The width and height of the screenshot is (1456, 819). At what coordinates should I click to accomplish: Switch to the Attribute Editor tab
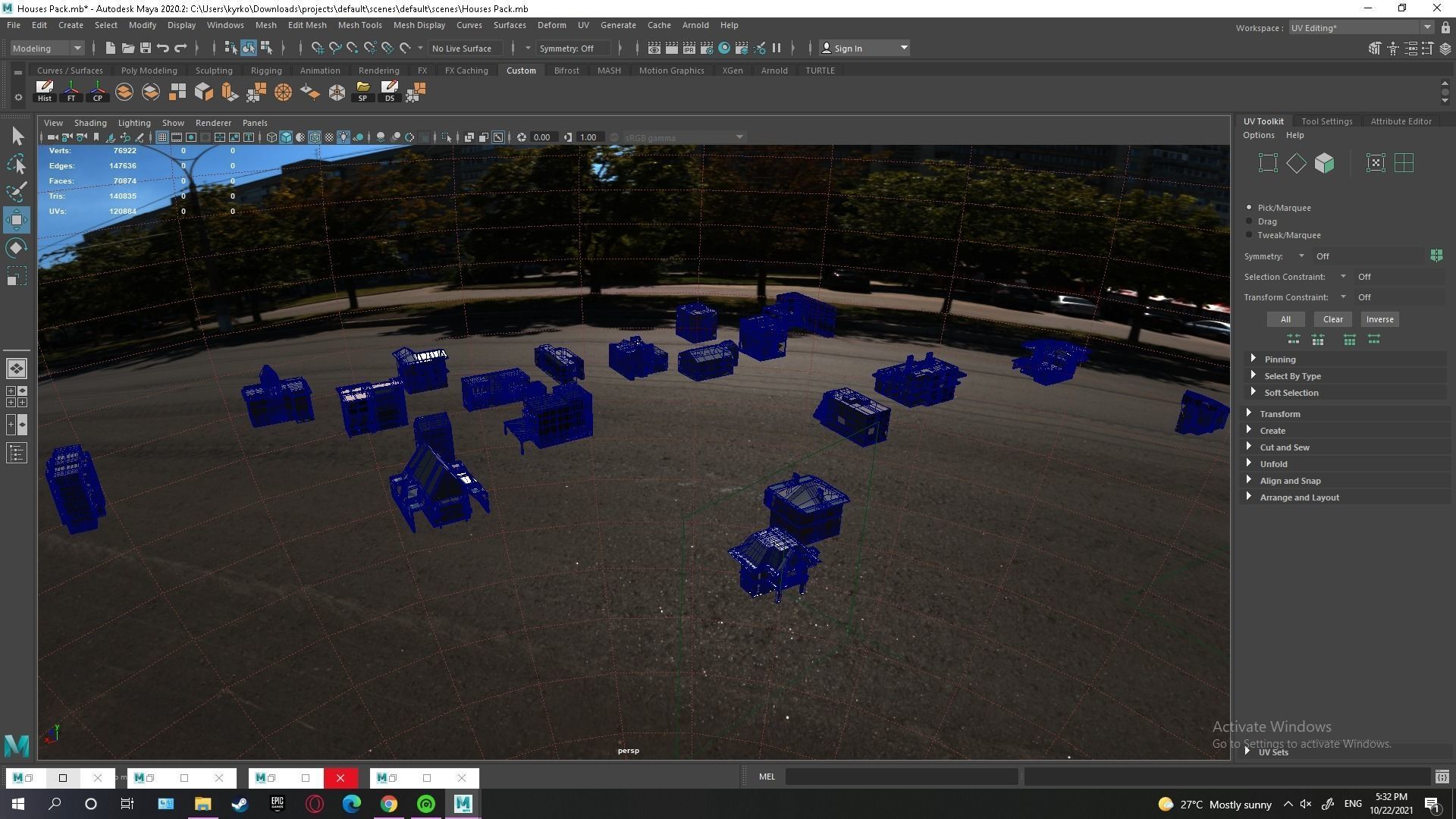1401,121
